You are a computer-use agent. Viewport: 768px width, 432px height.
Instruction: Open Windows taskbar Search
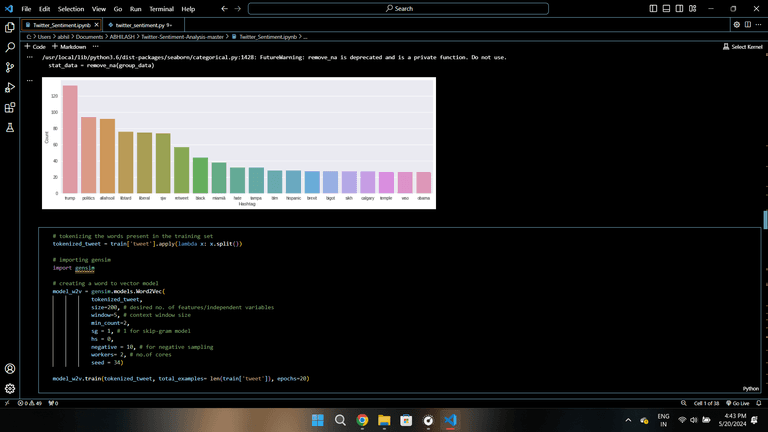pos(340,420)
